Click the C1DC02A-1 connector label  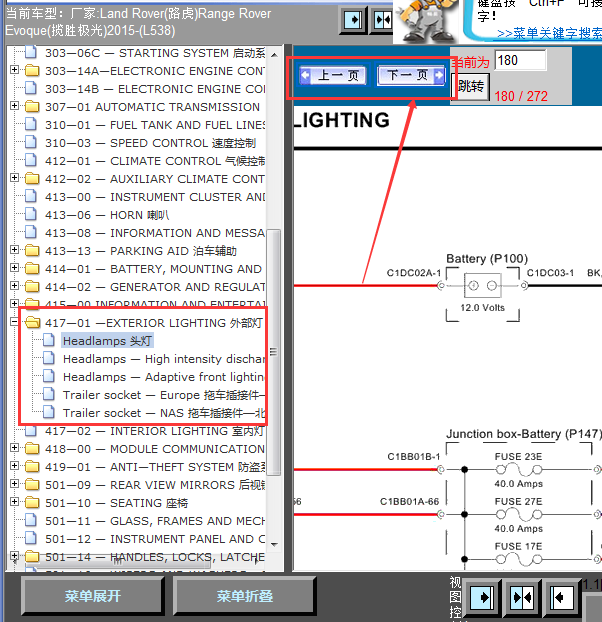[x=414, y=273]
